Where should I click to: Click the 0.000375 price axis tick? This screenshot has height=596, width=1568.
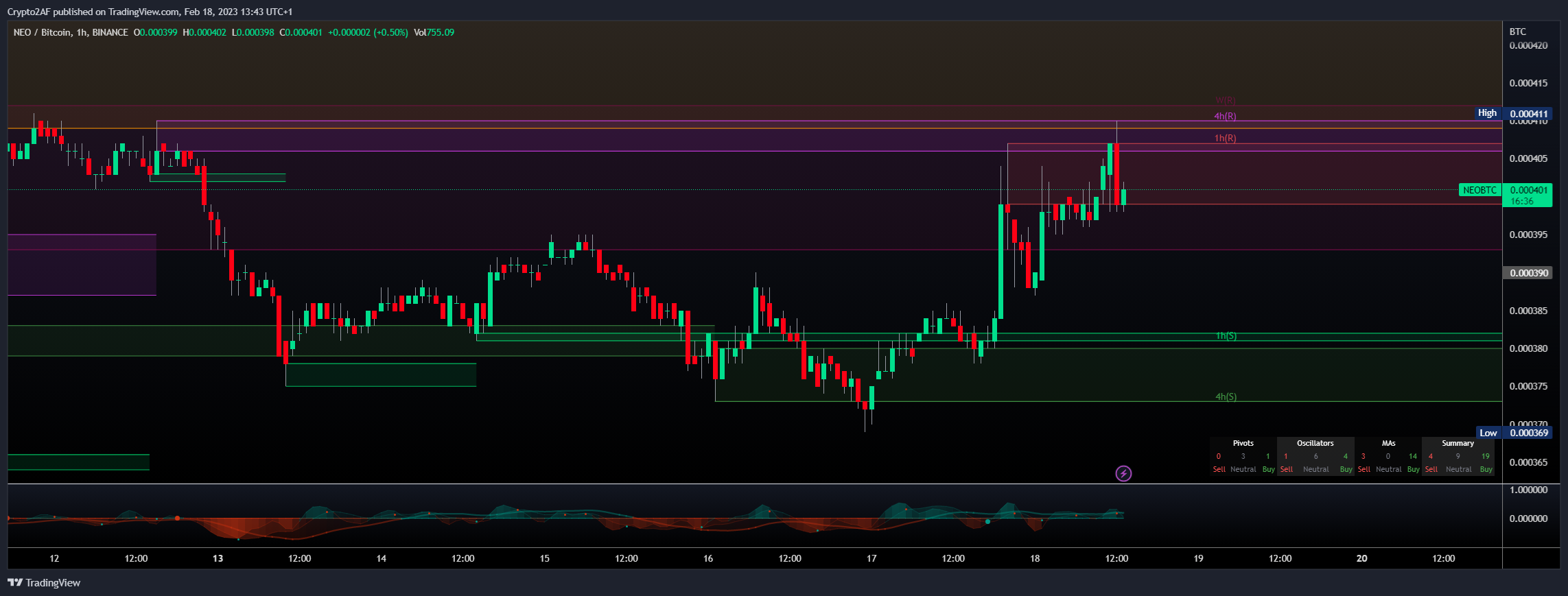tap(1528, 386)
